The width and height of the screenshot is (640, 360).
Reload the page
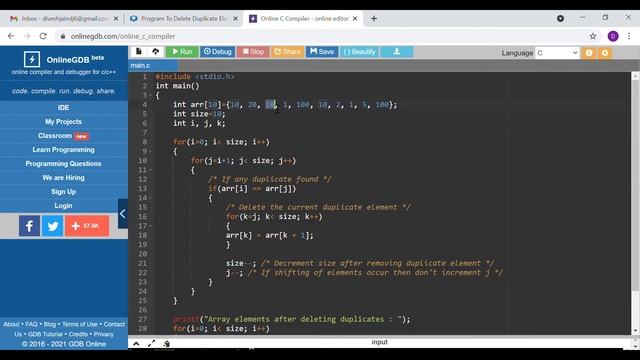point(43,36)
